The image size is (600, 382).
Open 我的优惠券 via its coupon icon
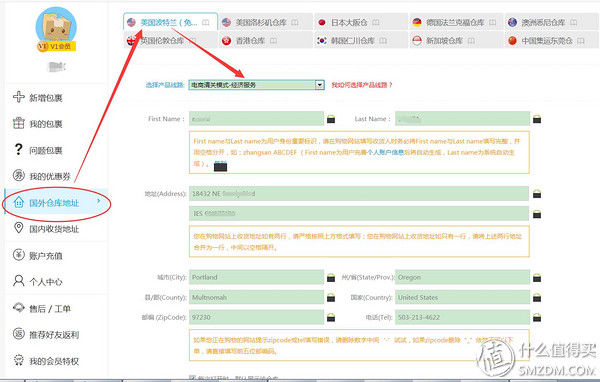pyautogui.click(x=19, y=175)
